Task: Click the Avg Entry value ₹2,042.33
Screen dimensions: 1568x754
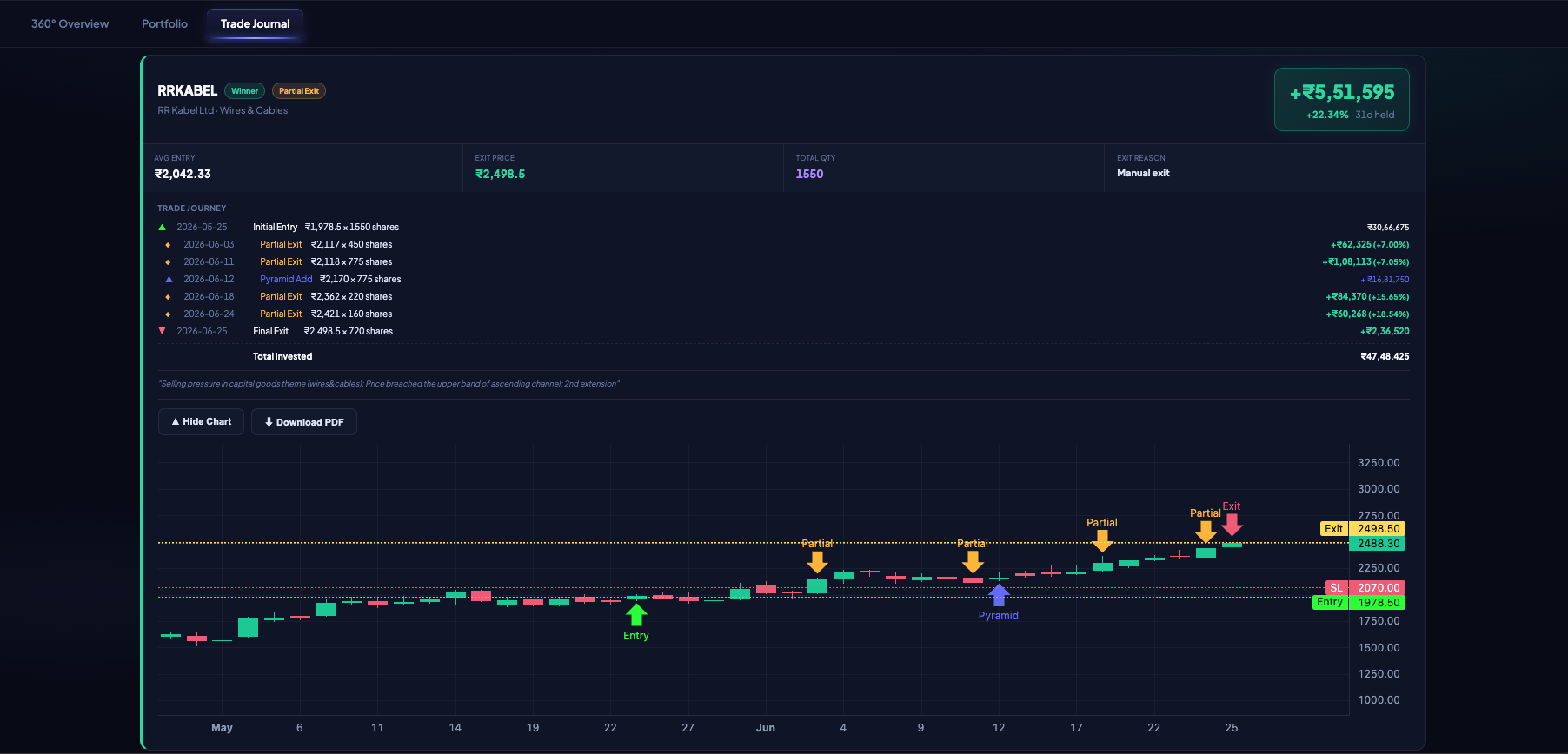Action: pyautogui.click(x=183, y=174)
